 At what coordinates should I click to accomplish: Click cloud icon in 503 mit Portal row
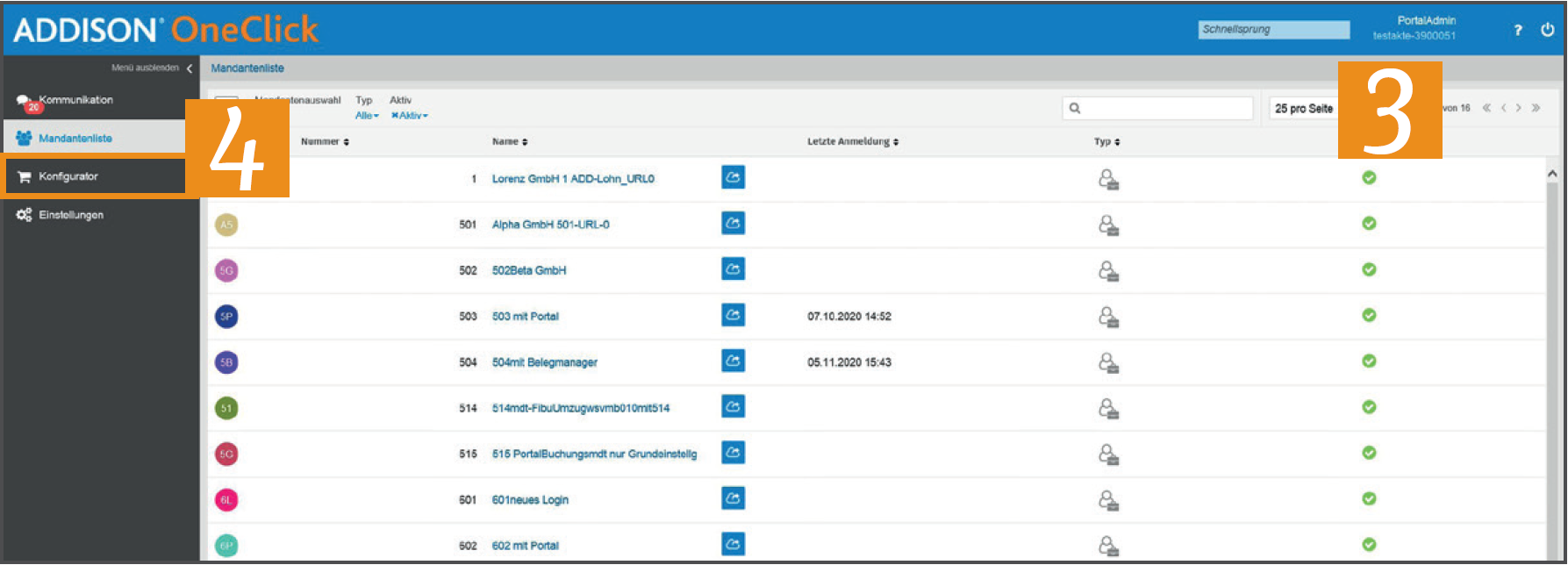point(734,315)
